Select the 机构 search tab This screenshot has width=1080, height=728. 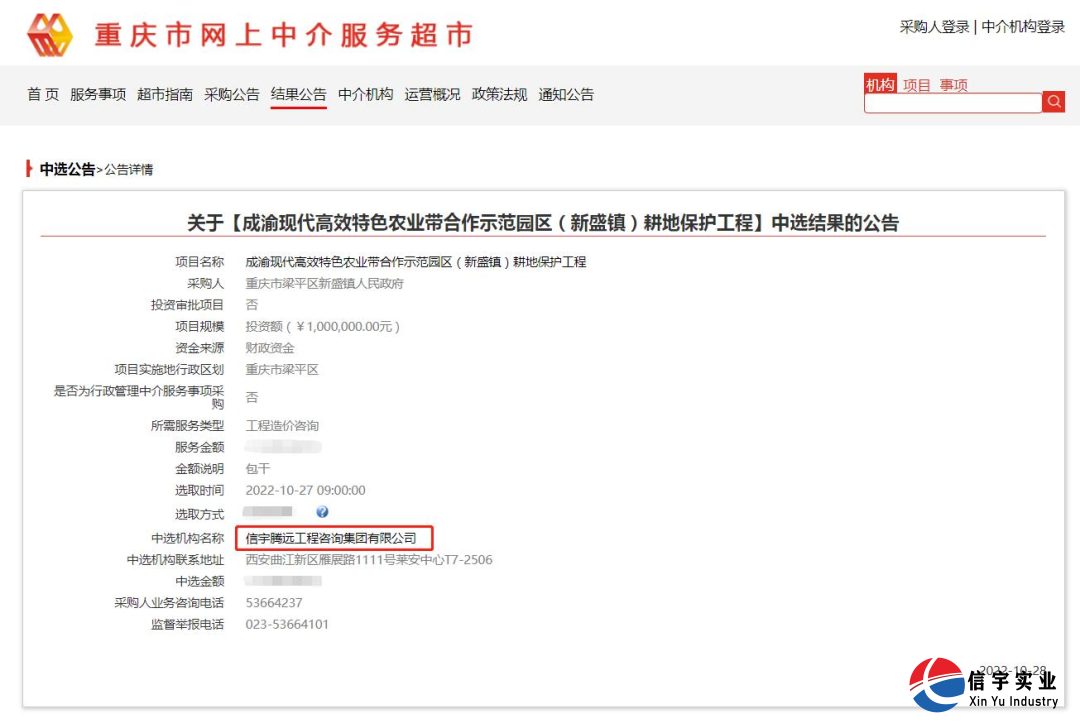(x=880, y=85)
